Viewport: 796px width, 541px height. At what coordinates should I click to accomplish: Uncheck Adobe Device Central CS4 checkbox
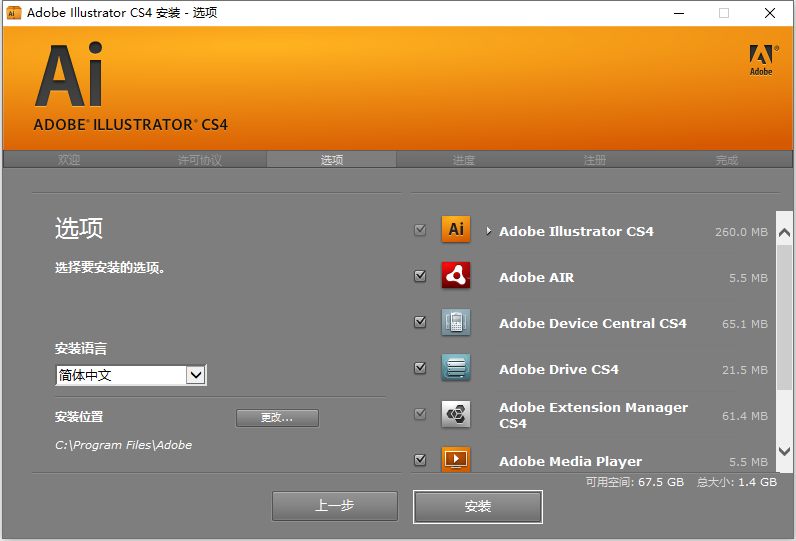(420, 322)
